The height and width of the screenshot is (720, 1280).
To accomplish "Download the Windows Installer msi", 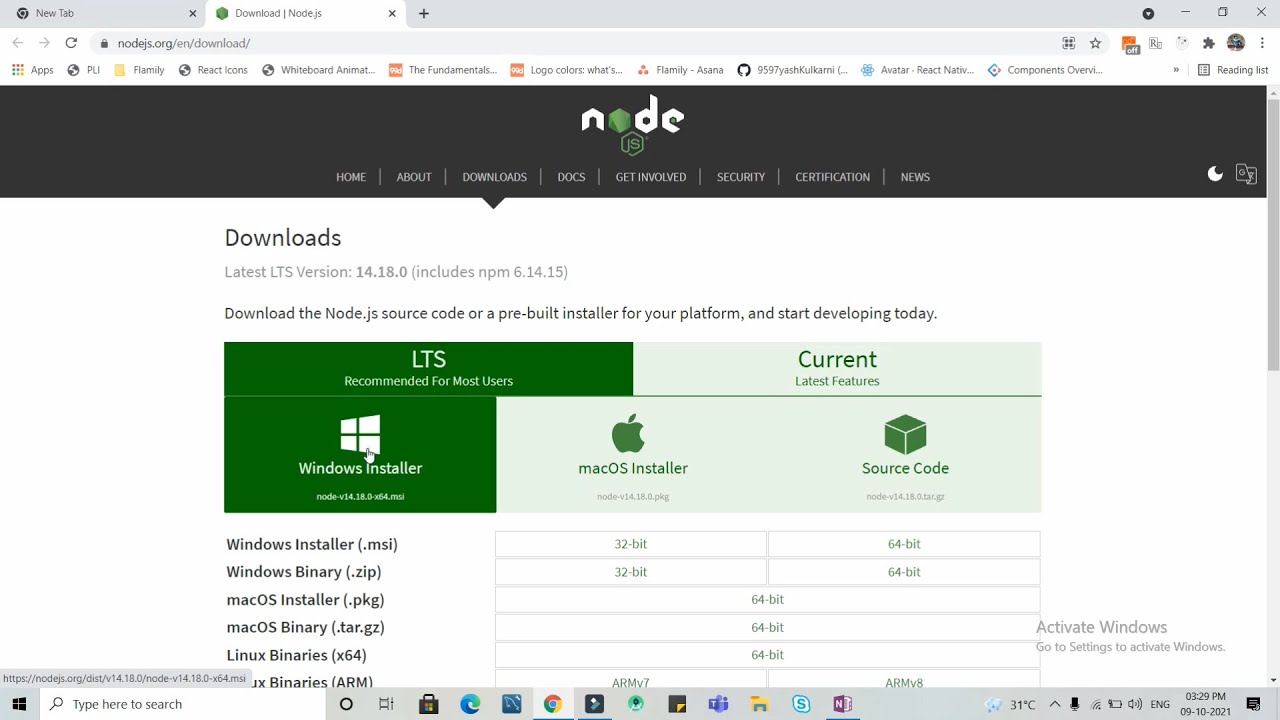I will pos(360,455).
